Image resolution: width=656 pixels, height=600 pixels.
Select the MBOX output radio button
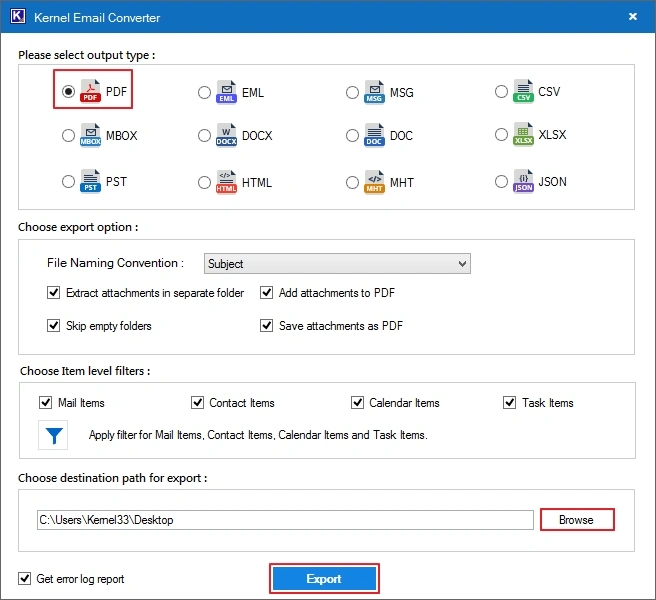pos(68,136)
